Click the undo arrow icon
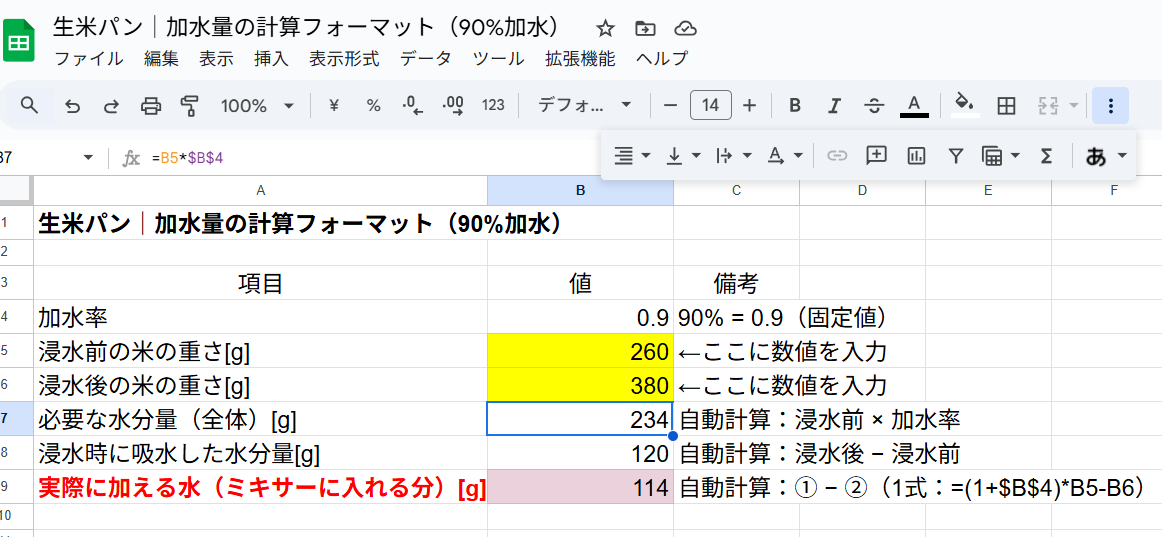Viewport: 1162px width, 537px height. click(72, 105)
